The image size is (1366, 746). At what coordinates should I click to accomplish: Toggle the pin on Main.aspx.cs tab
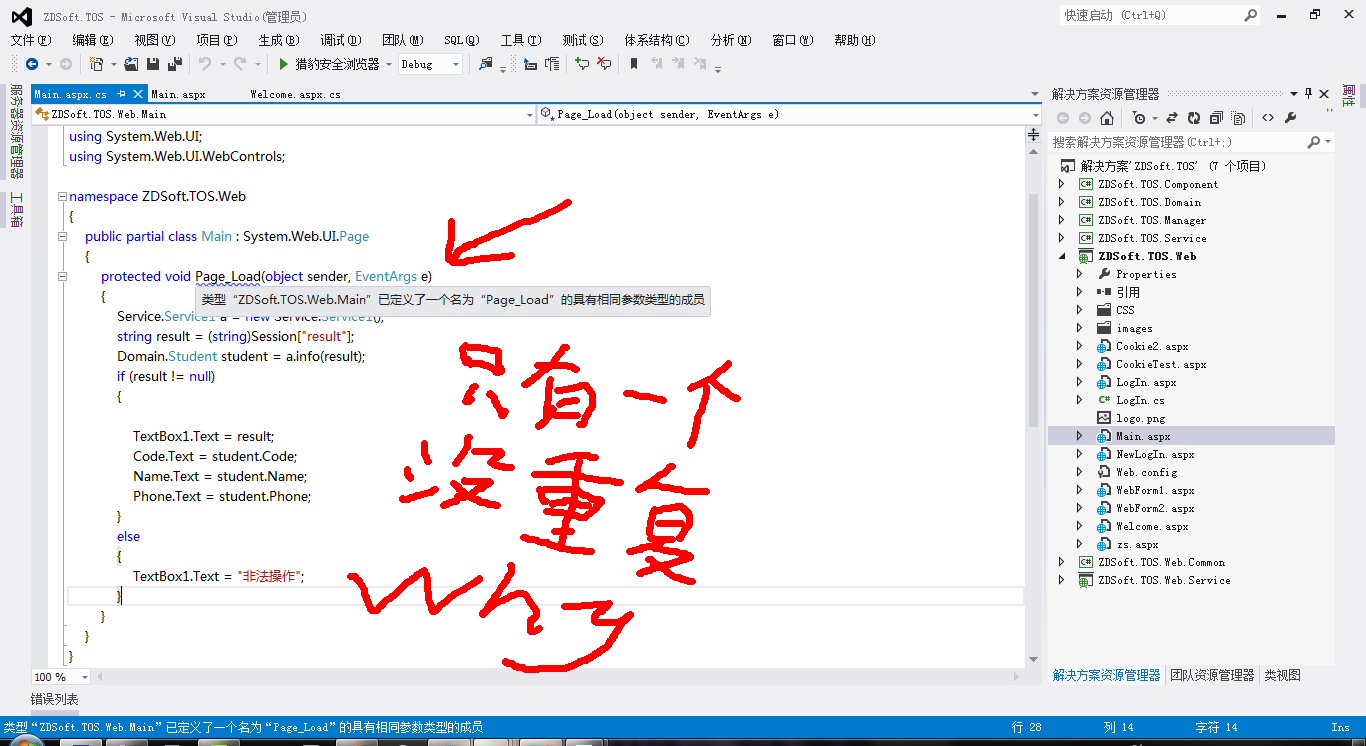coord(121,94)
